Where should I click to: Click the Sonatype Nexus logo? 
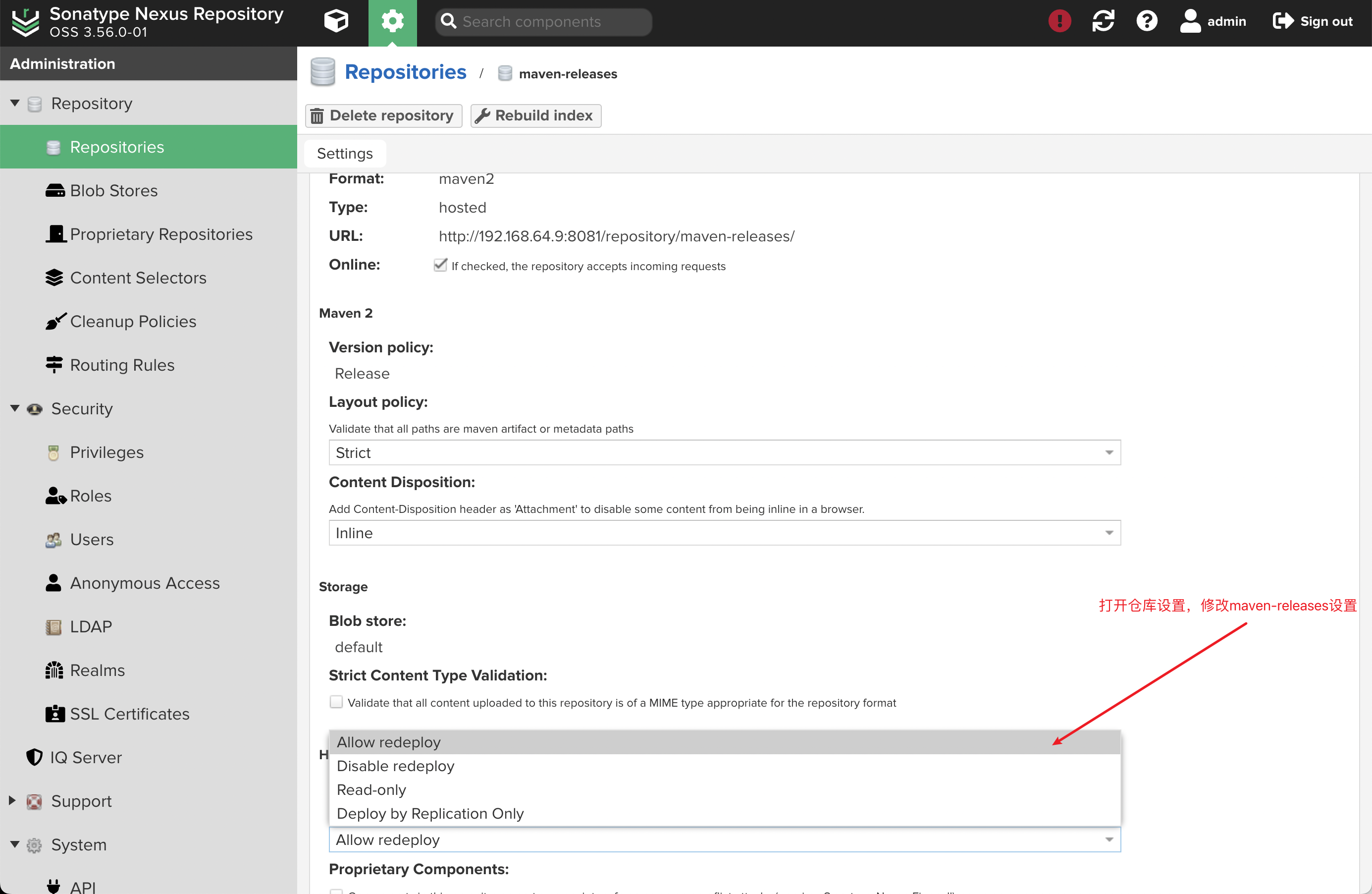pyautogui.click(x=25, y=22)
